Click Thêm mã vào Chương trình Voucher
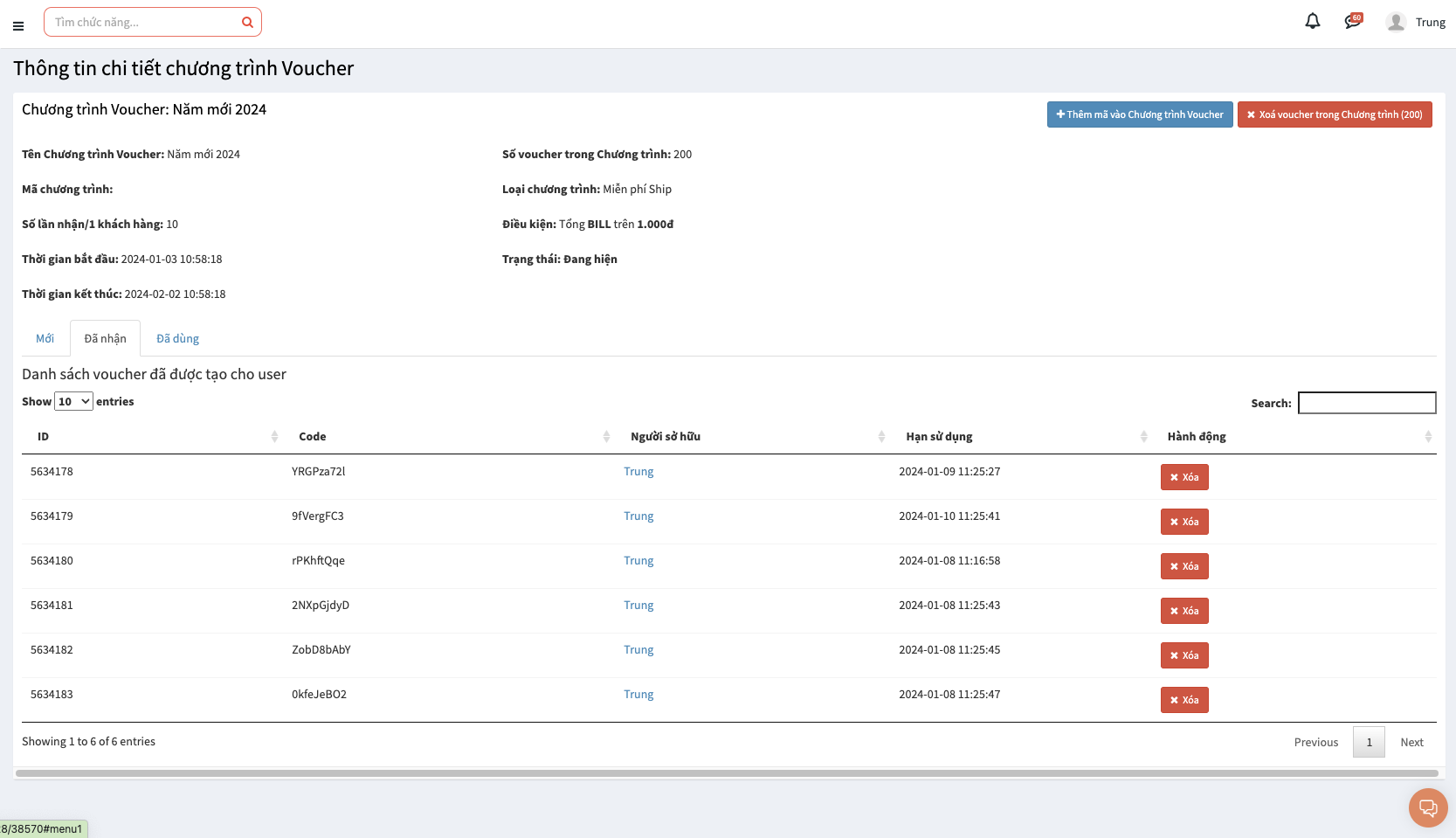1456x838 pixels. pos(1140,114)
